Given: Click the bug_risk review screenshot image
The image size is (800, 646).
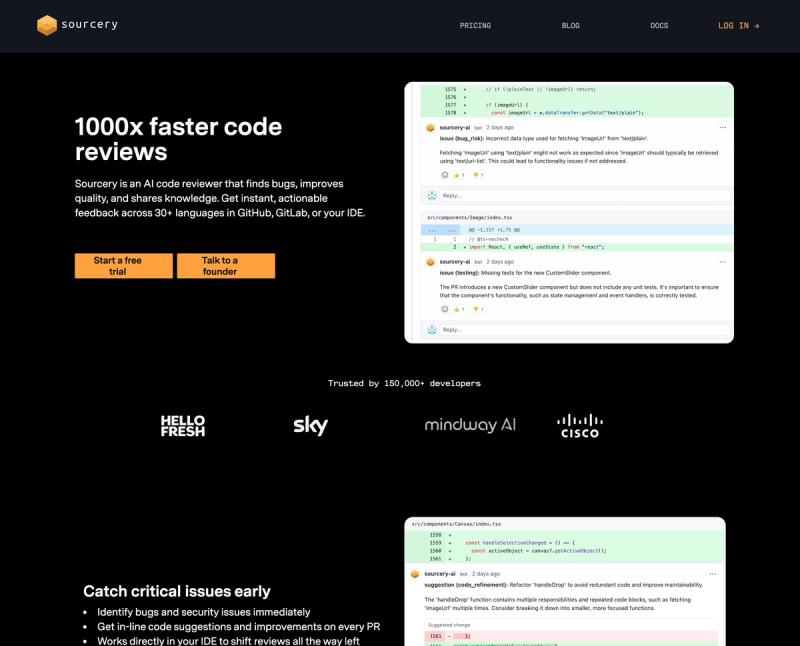Looking at the screenshot, I should click(569, 212).
